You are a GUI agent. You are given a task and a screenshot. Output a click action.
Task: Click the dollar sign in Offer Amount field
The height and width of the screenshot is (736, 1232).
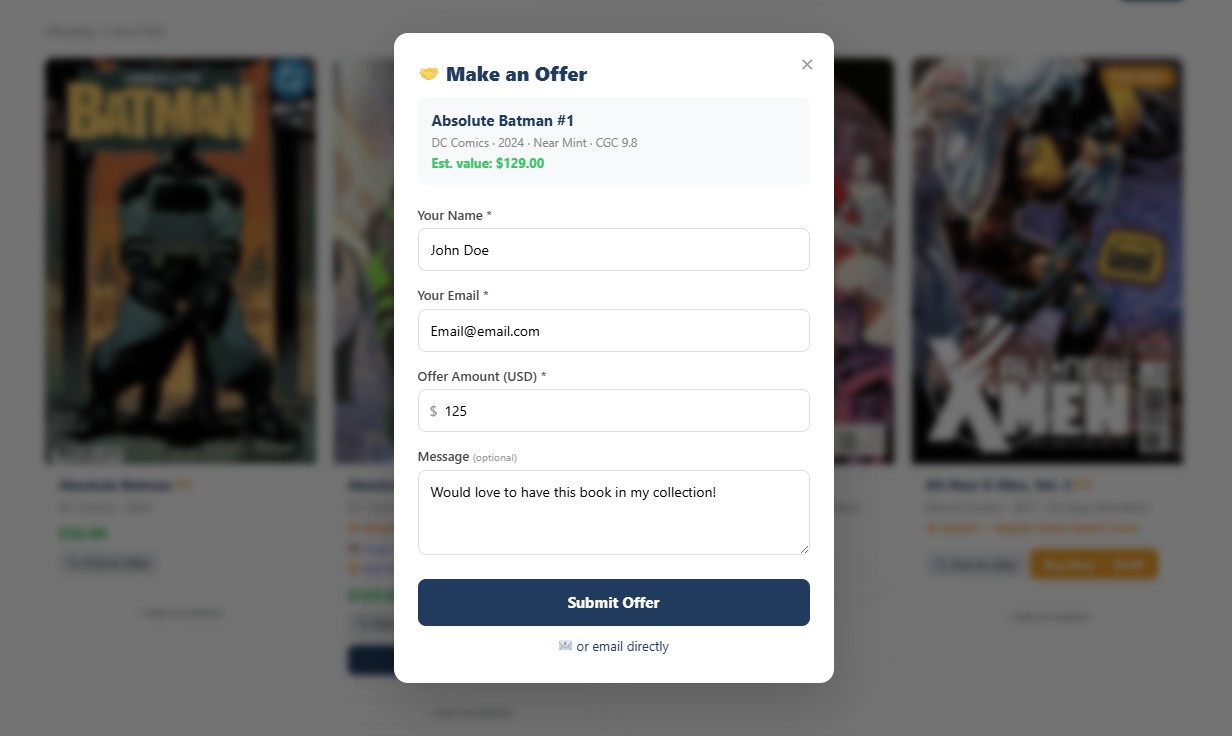[x=434, y=410]
